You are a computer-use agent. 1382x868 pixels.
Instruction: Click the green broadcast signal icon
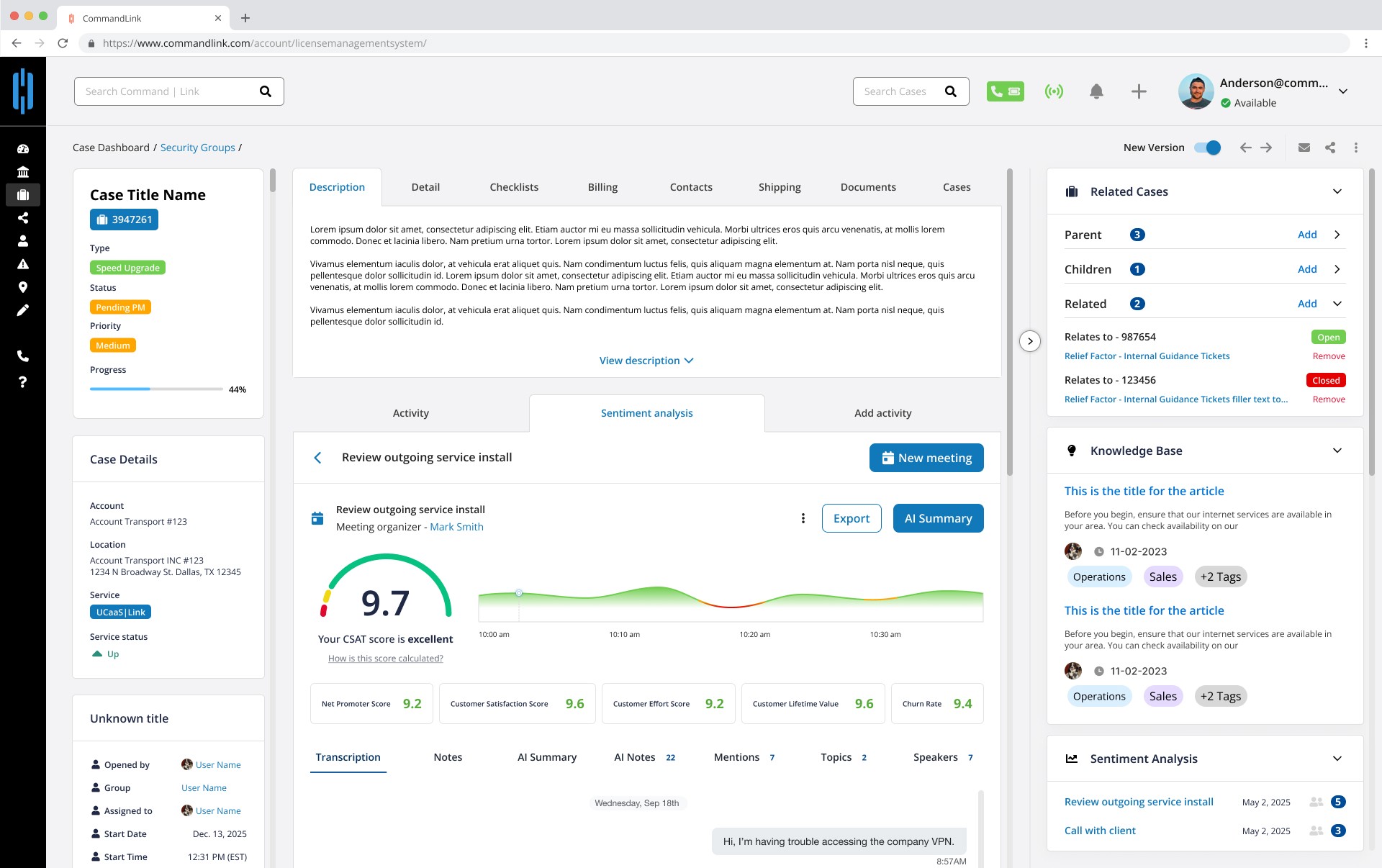pyautogui.click(x=1054, y=91)
